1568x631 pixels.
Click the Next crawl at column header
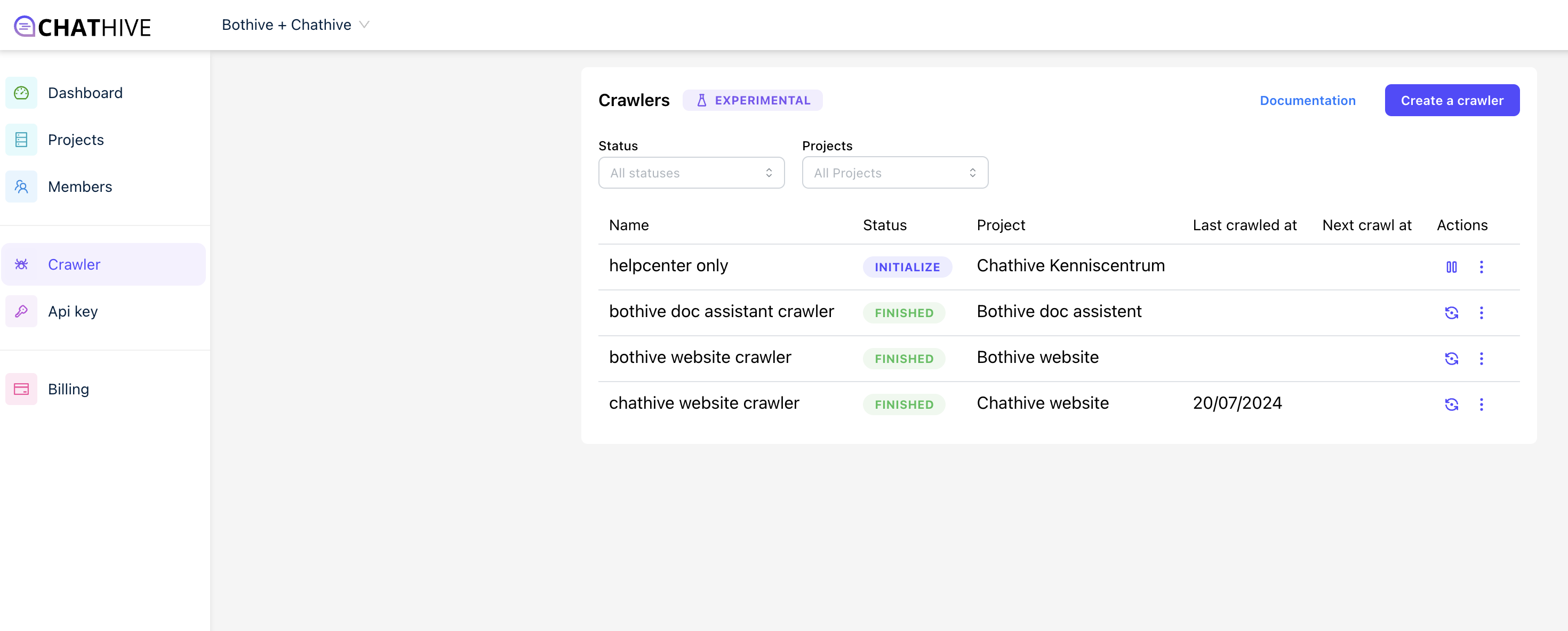[x=1366, y=225]
